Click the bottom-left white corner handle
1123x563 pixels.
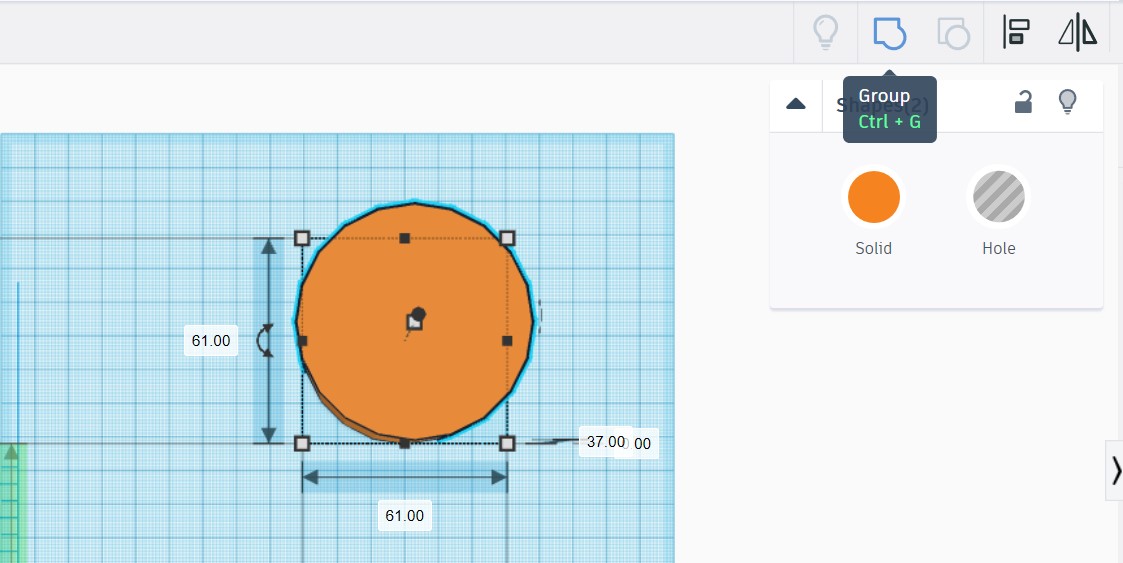point(302,443)
